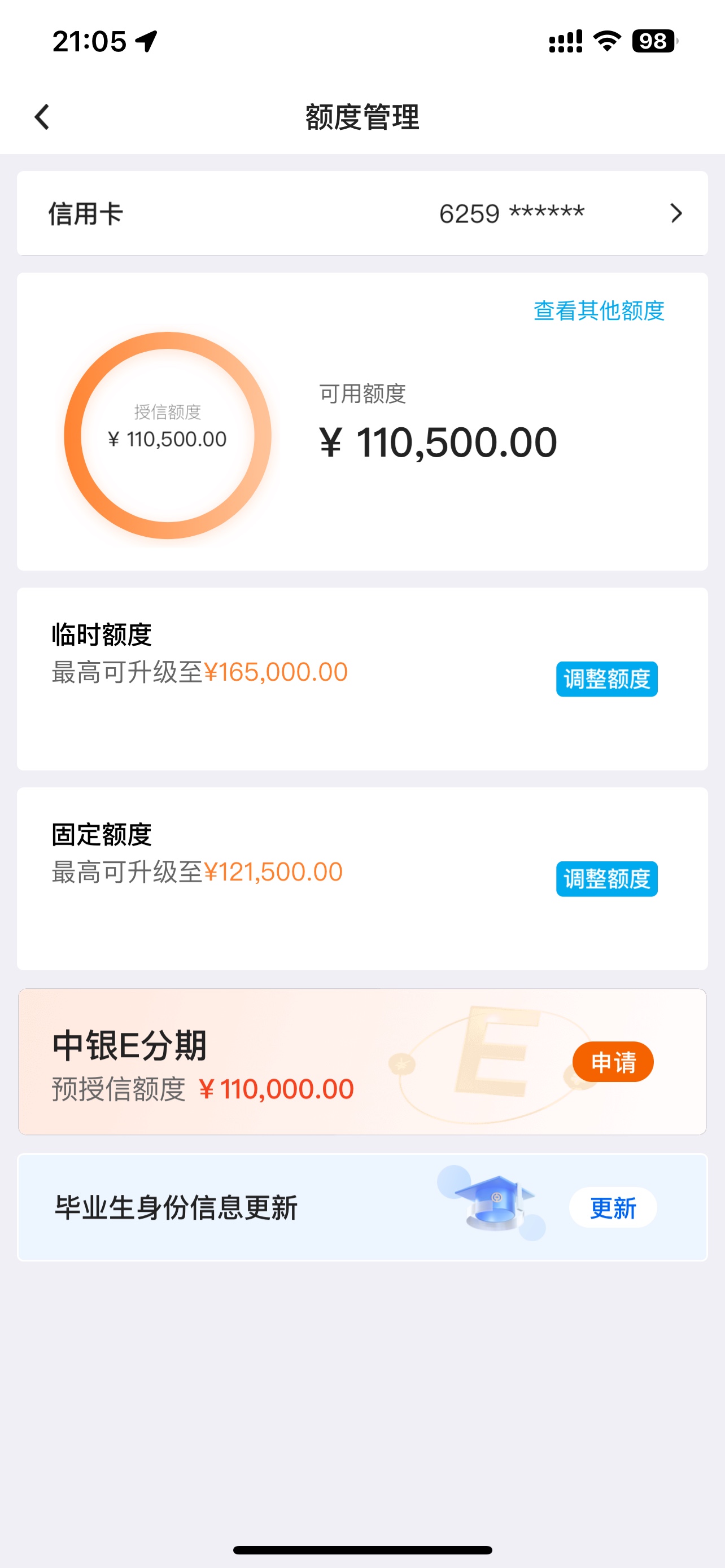This screenshot has height=1568, width=725.
Task: Open the 中银E分期 banner
Action: coord(362,1062)
